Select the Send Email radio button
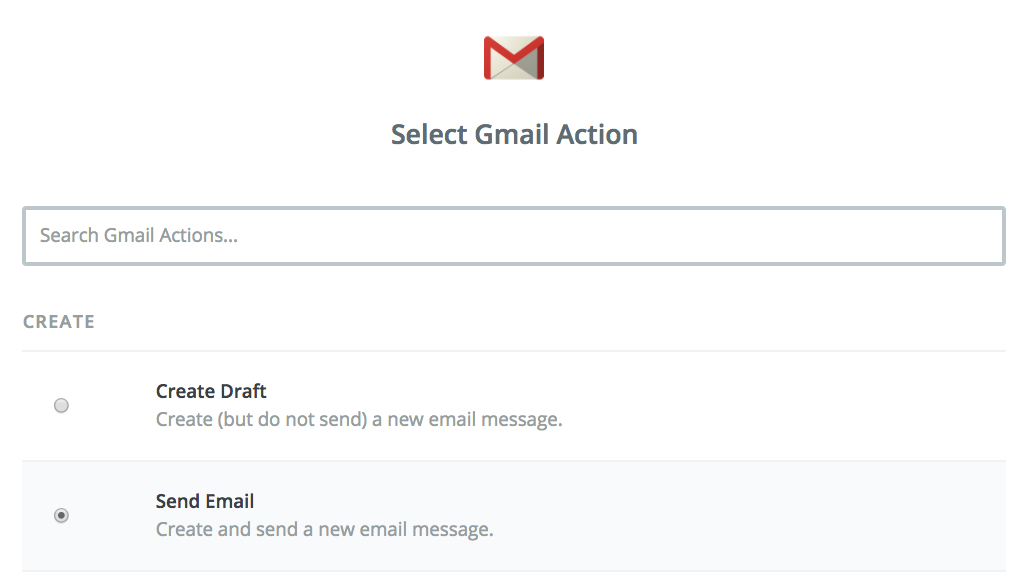The height and width of the screenshot is (580, 1026). (x=61, y=515)
